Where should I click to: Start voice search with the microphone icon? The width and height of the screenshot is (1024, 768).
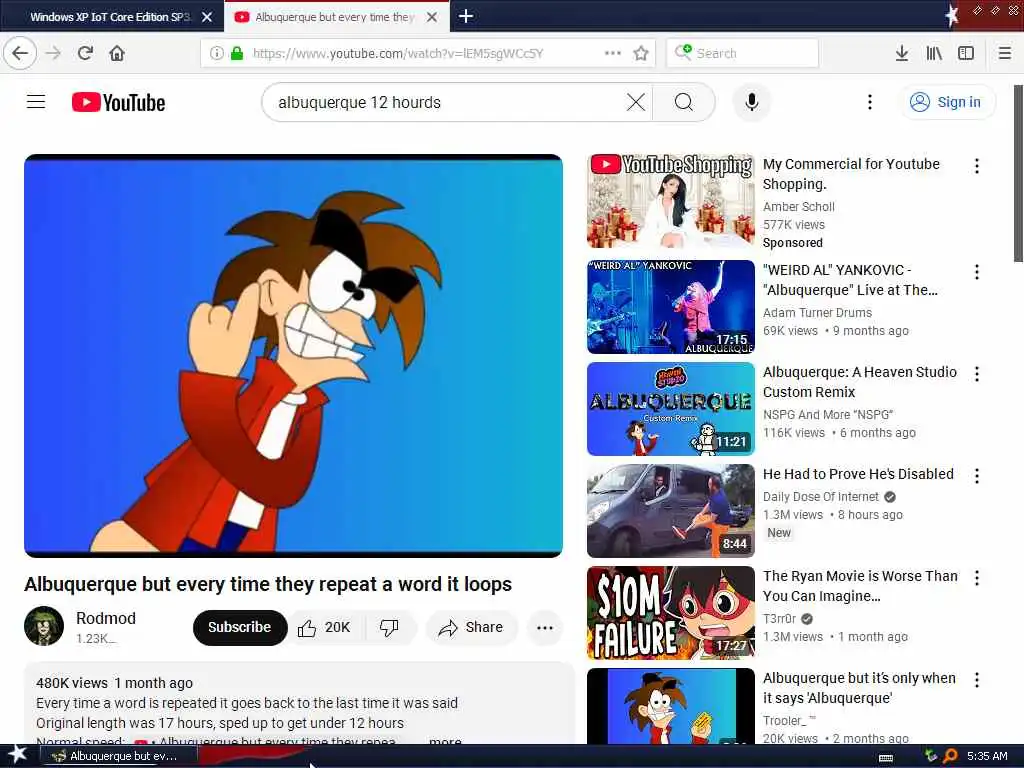coord(752,102)
